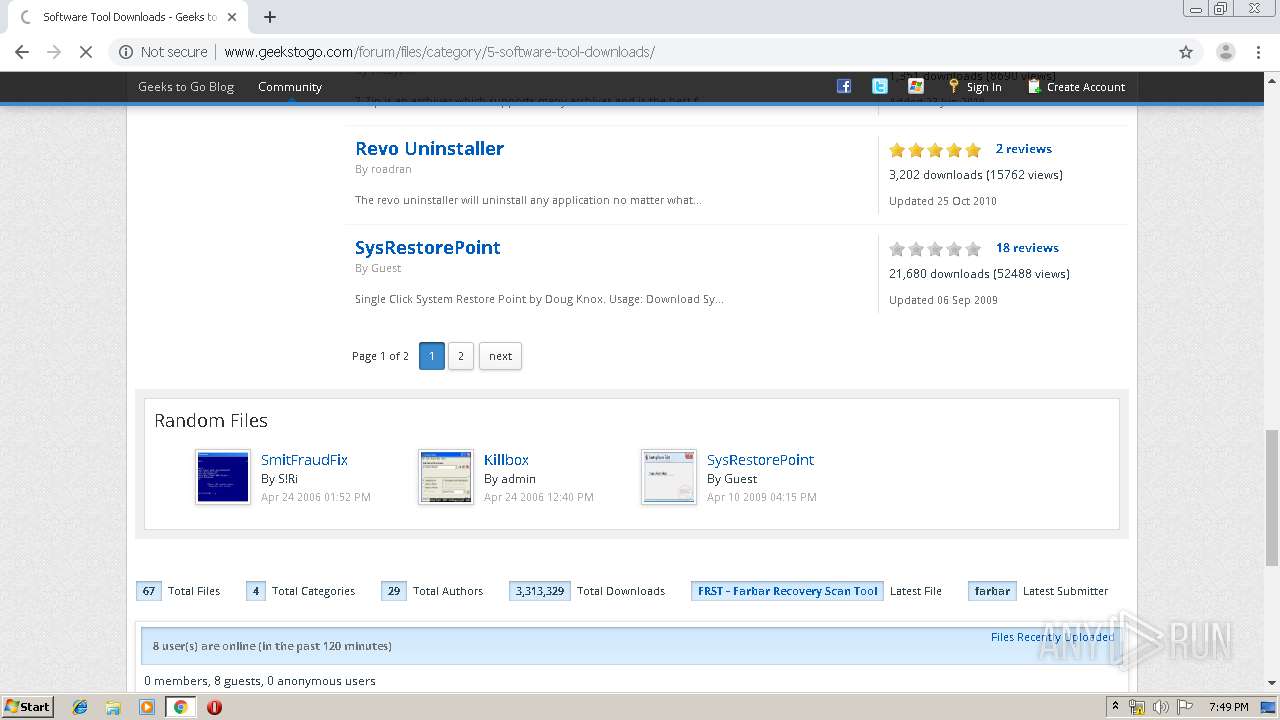Screen dimensions: 1280x720
Task: Open the red Opera icon in taskbar
Action: click(214, 707)
